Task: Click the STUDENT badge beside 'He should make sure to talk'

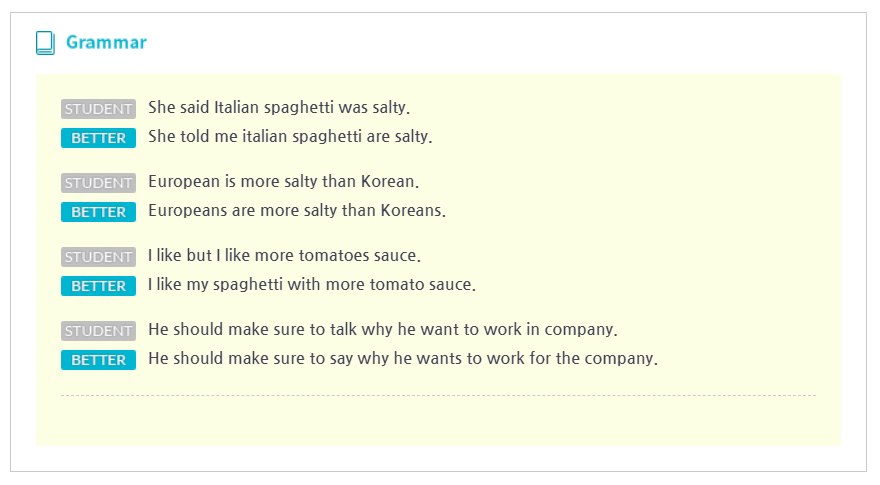Action: pyautogui.click(x=98, y=331)
